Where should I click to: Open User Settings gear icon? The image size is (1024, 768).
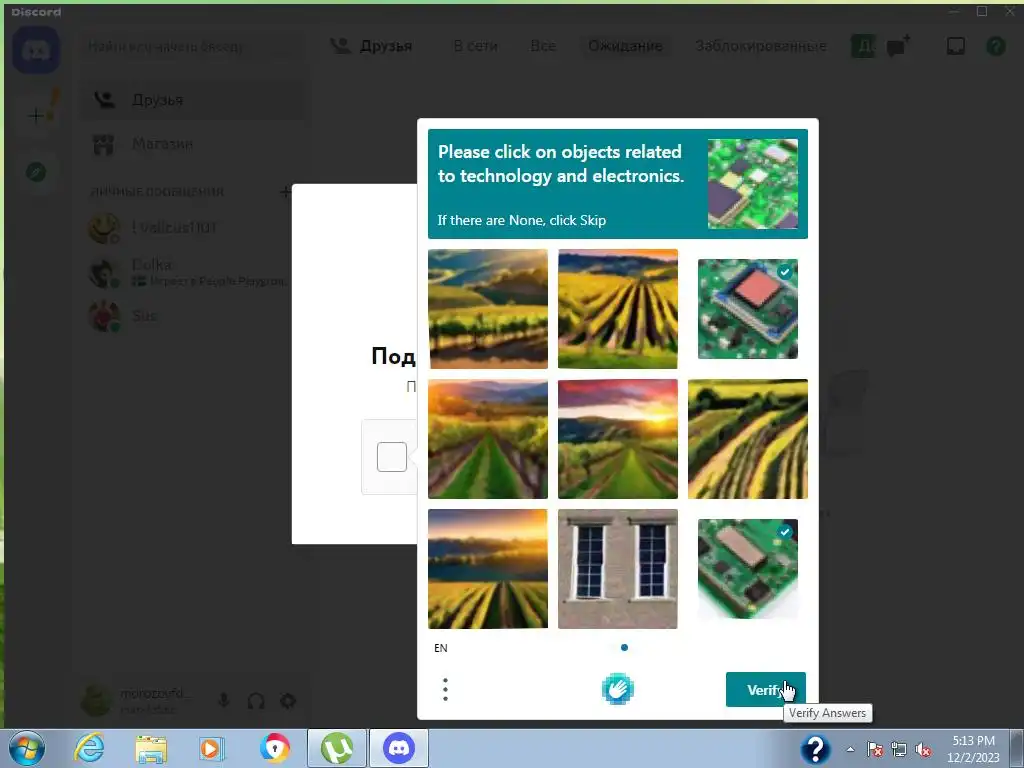click(288, 701)
